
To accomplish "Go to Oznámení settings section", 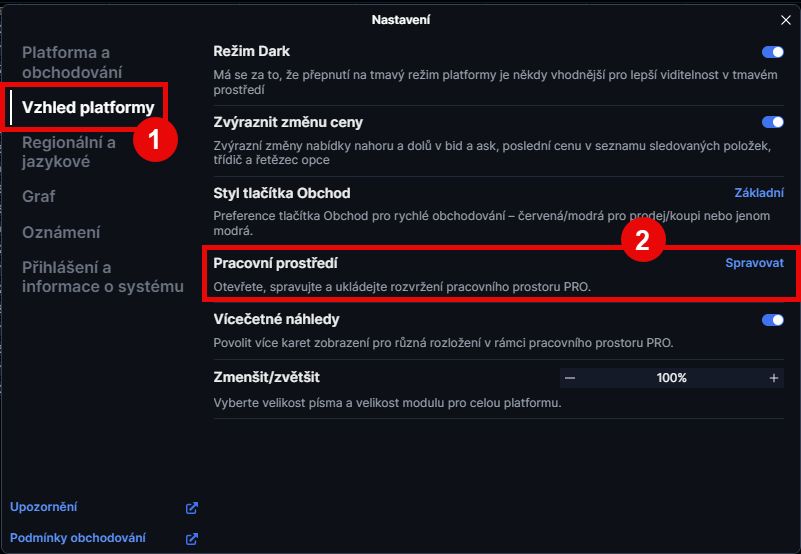I will tap(61, 232).
